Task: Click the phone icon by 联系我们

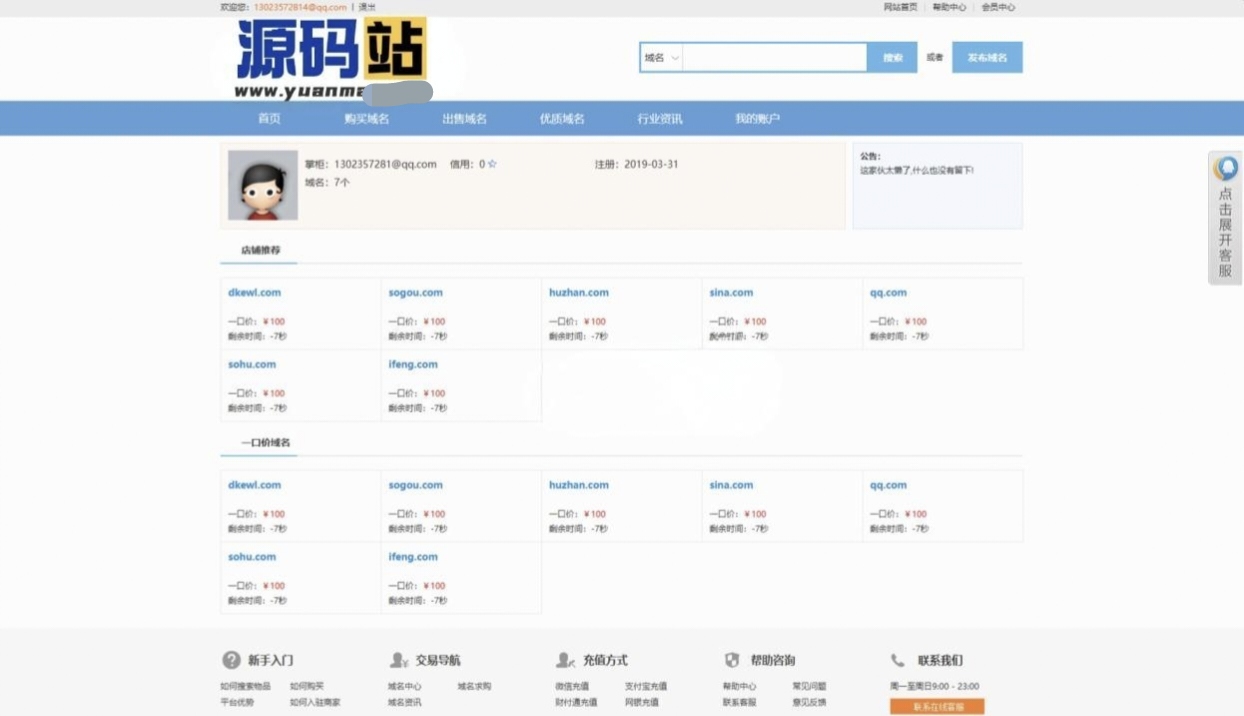Action: point(898,660)
